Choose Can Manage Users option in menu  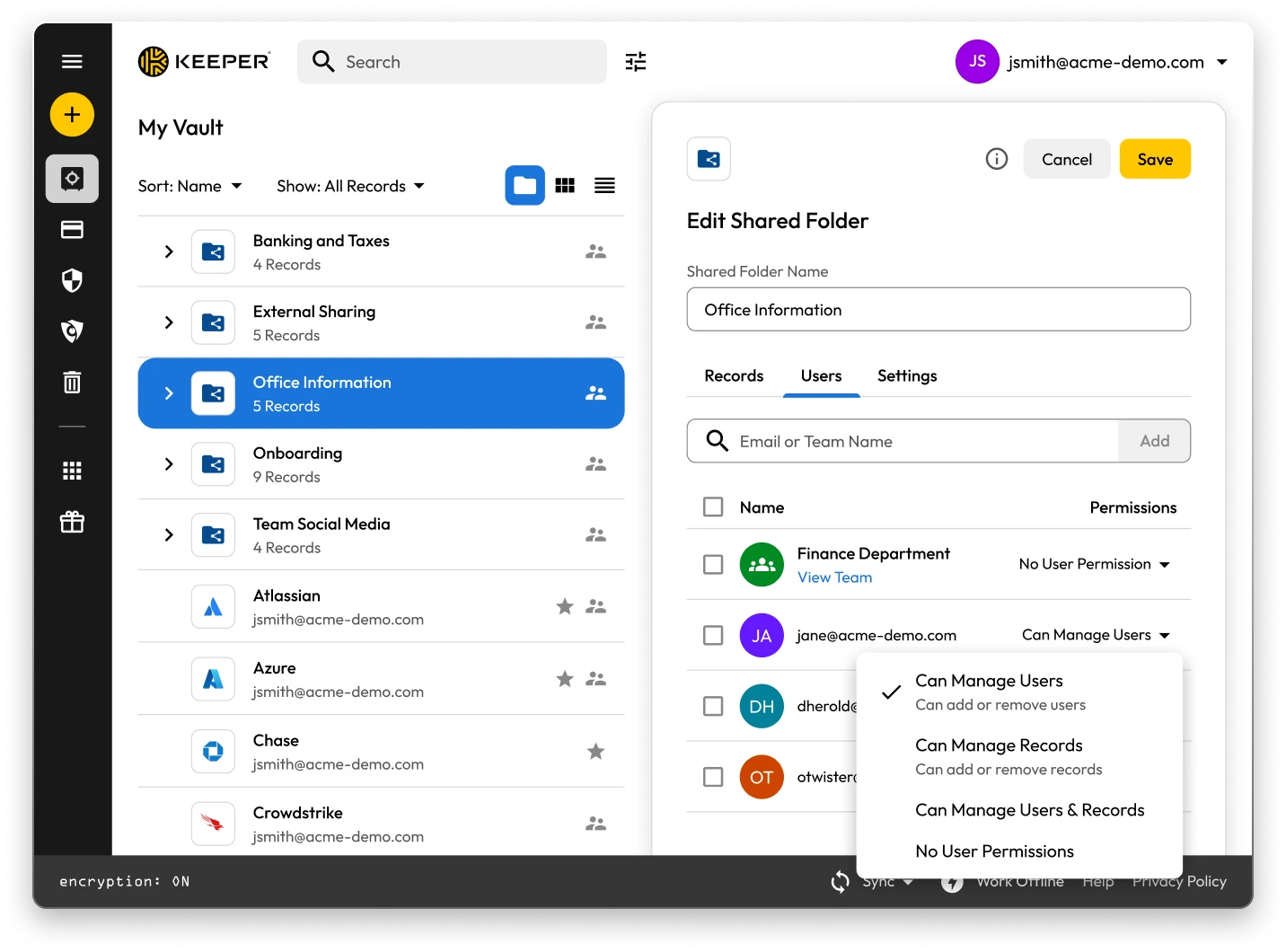click(x=1019, y=692)
